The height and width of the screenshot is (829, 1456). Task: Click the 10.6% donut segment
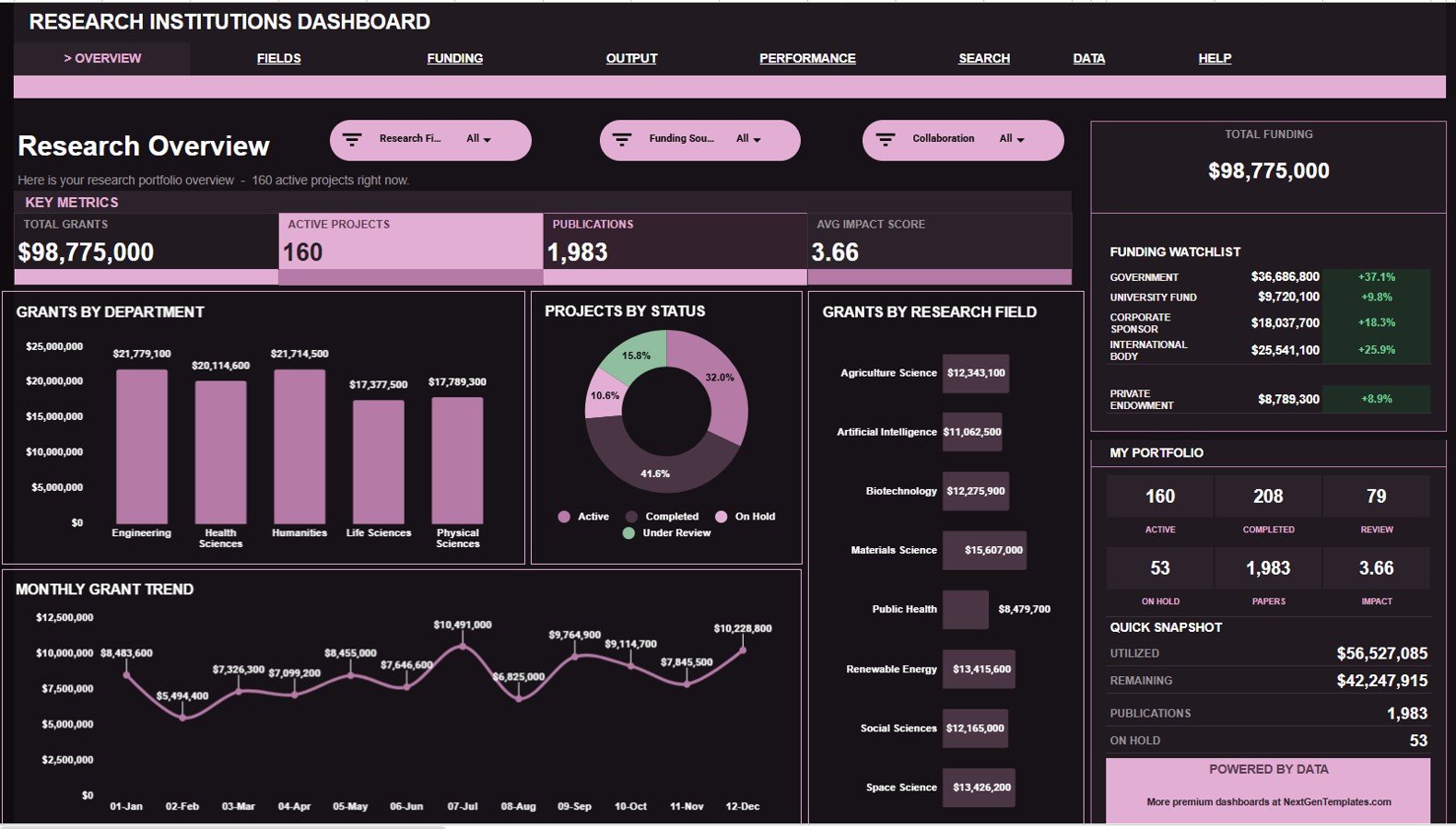[603, 394]
